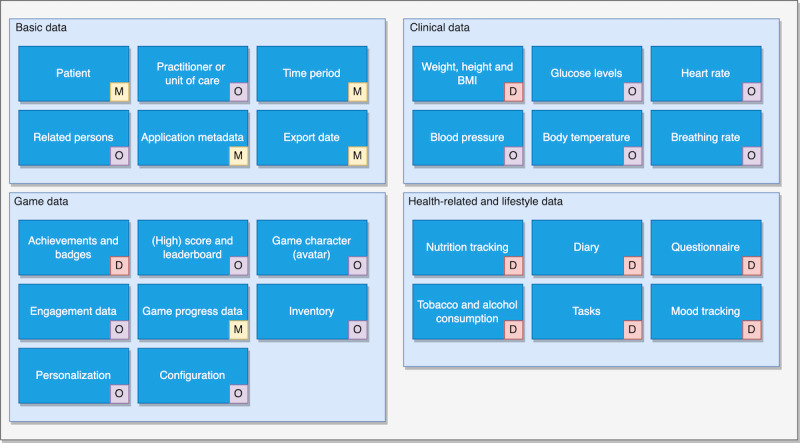Click the Glucose levels box
Screen dimensions: 800x443
(587, 73)
